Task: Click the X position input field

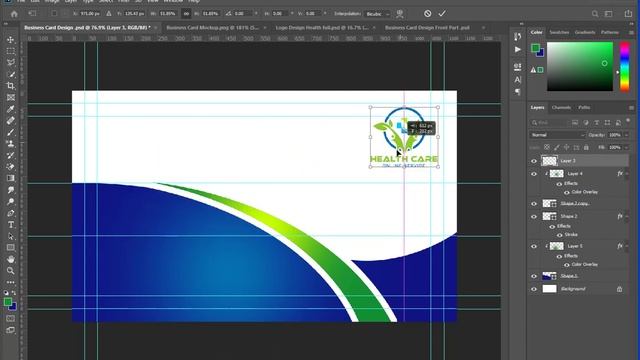Action: [90, 13]
